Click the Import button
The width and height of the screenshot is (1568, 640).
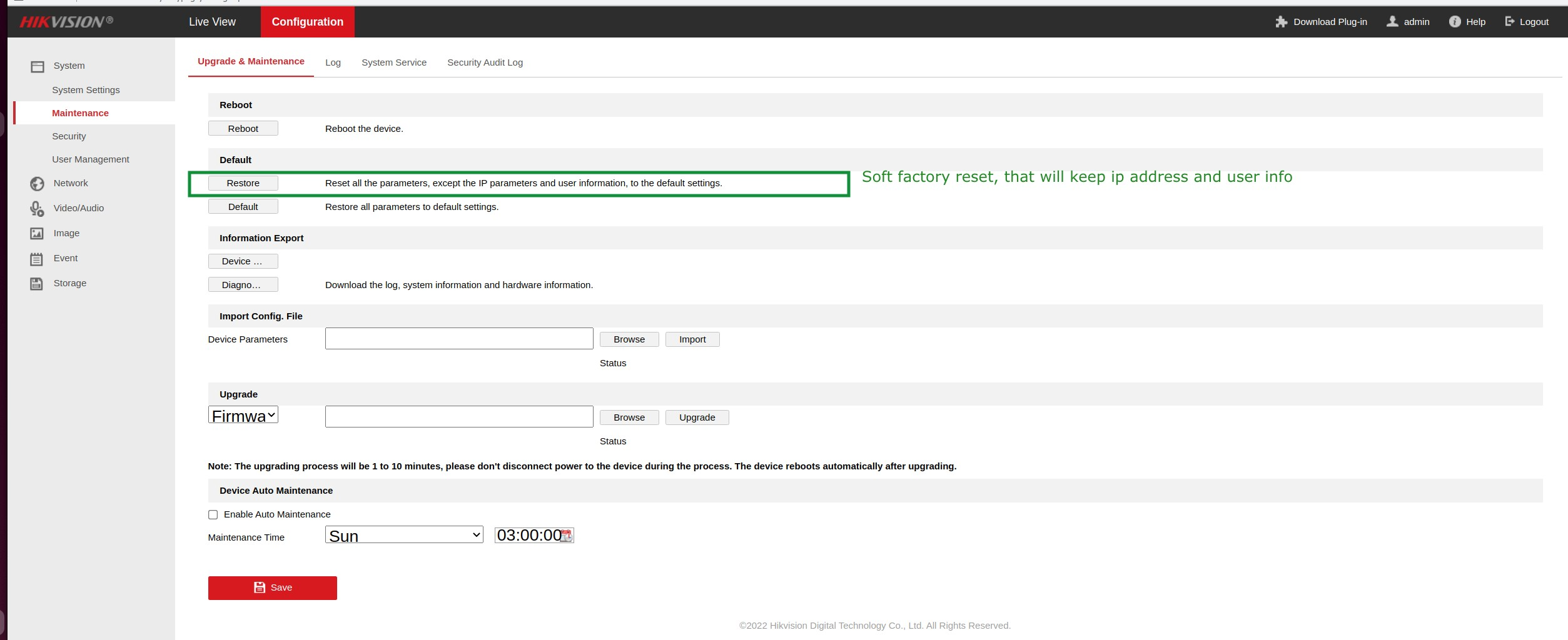pyautogui.click(x=692, y=339)
